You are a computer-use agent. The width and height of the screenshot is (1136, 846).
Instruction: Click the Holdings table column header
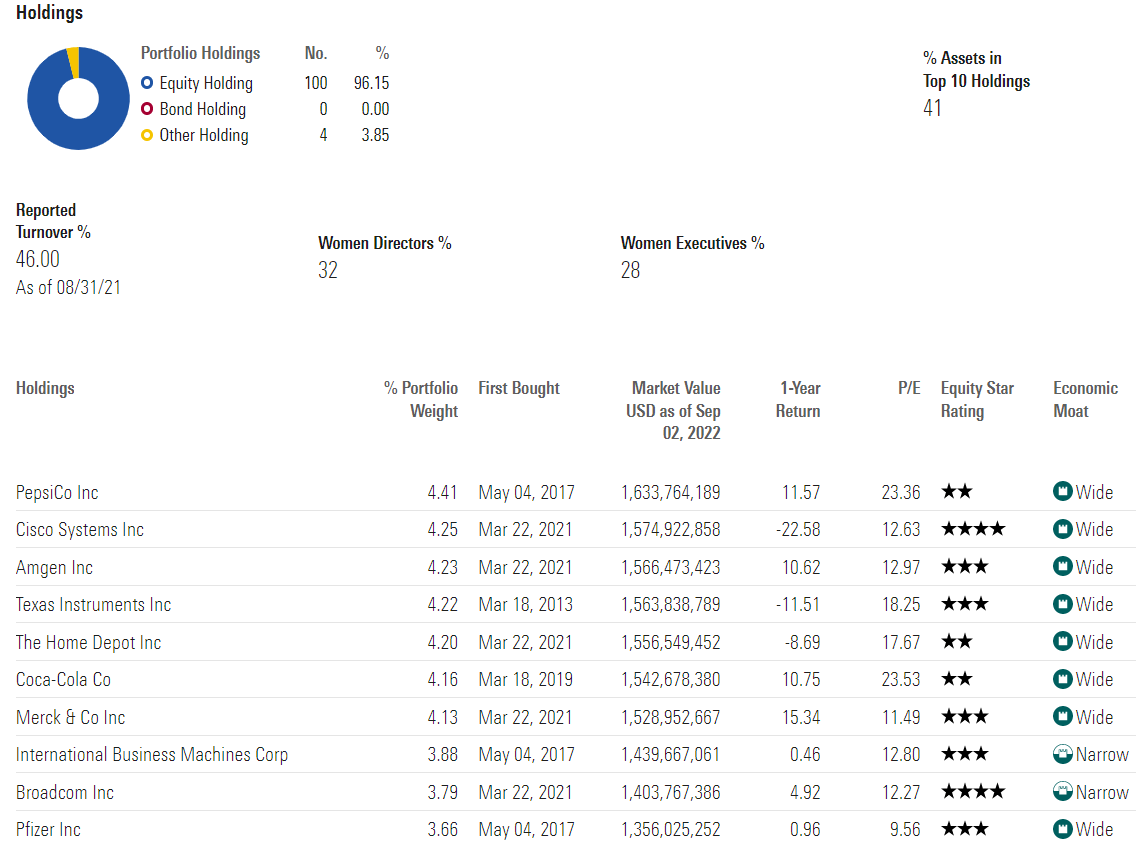click(x=45, y=388)
